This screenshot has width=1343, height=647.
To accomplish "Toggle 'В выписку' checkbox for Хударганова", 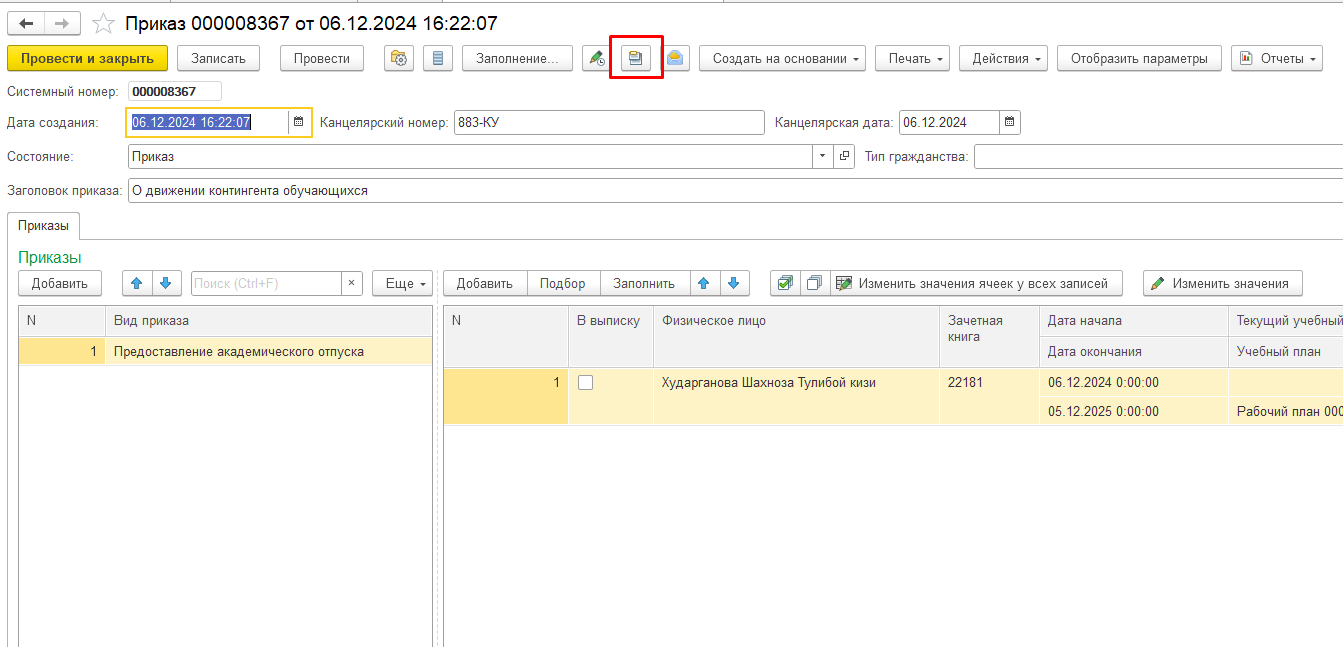I will click(x=586, y=382).
